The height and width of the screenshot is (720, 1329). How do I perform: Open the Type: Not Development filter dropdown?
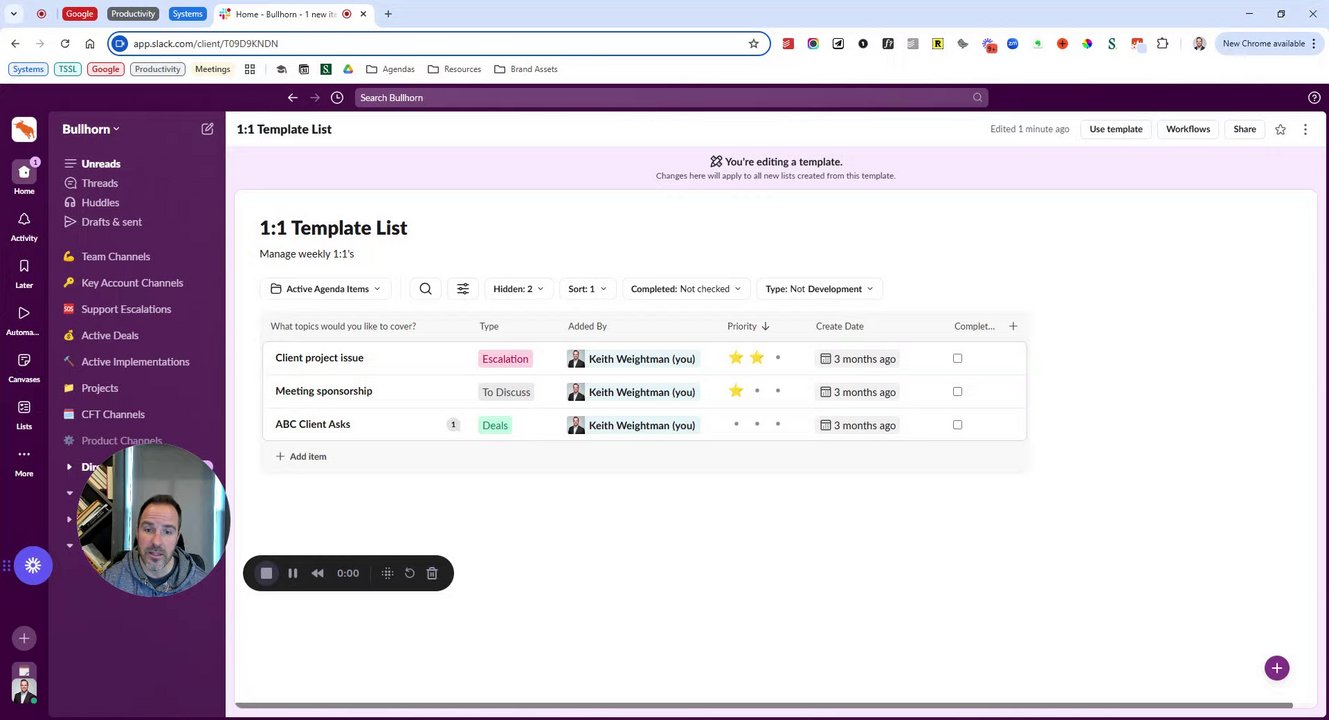point(819,289)
